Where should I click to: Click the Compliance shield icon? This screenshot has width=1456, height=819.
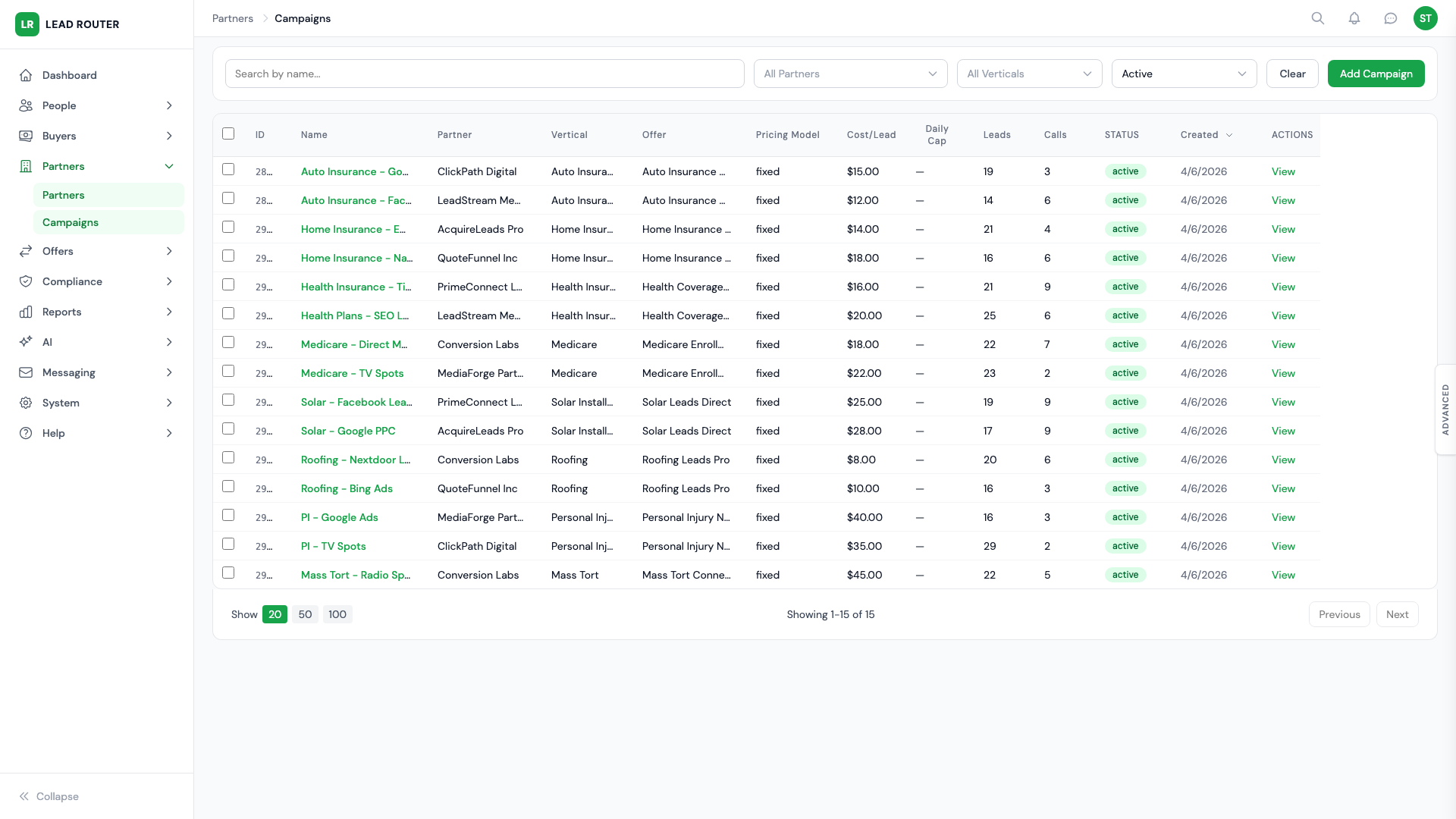[x=26, y=281]
